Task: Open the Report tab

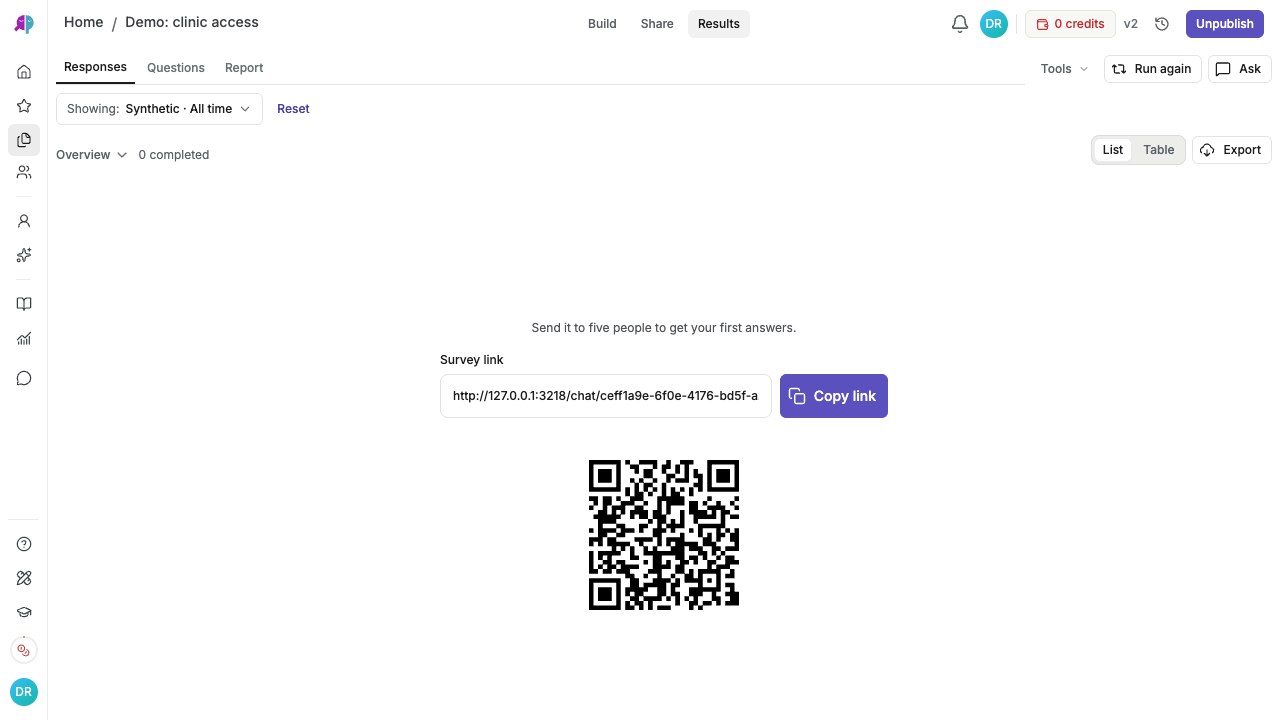Action: click(244, 67)
